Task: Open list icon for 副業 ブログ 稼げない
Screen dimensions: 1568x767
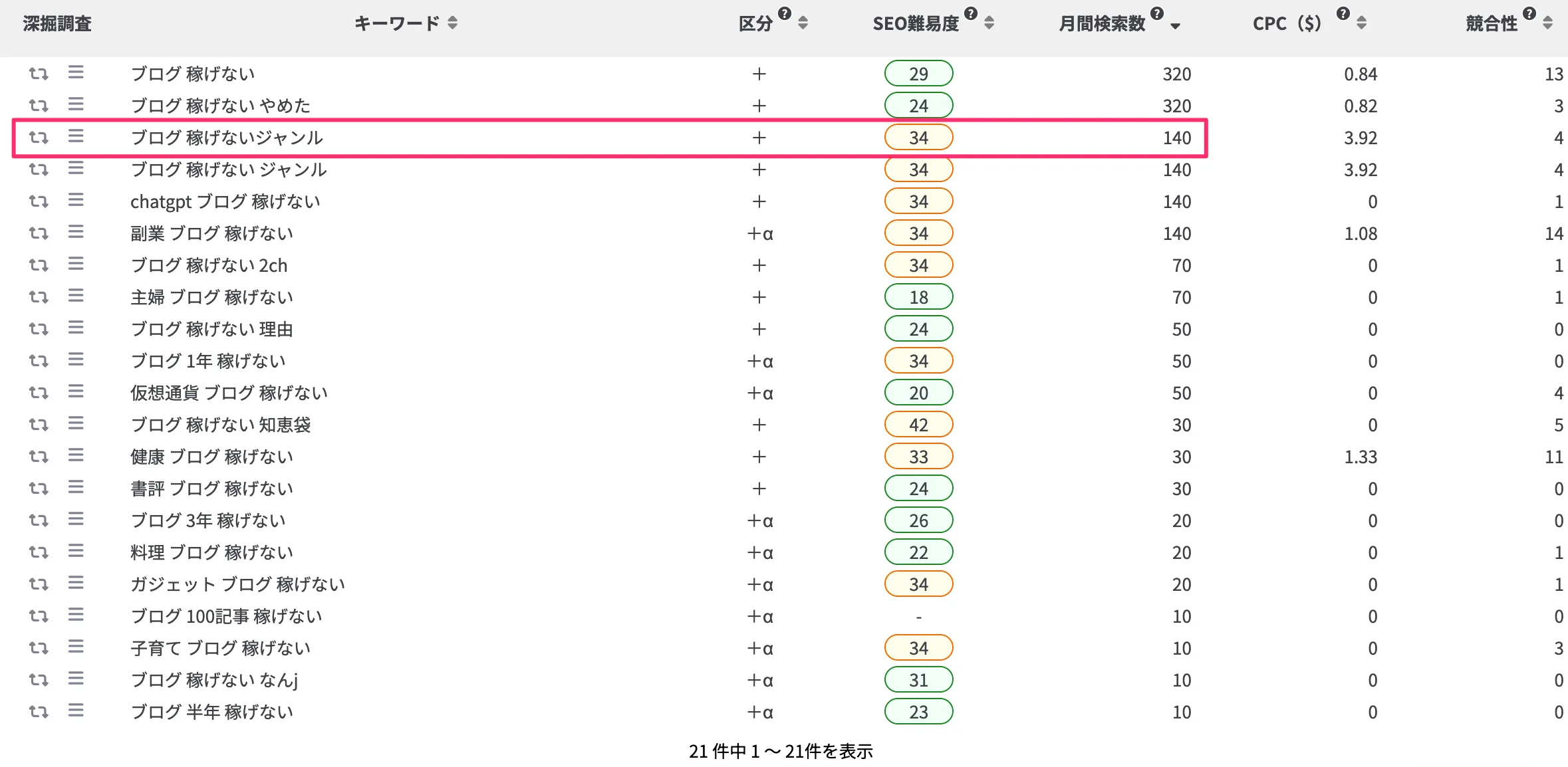Action: (x=76, y=232)
